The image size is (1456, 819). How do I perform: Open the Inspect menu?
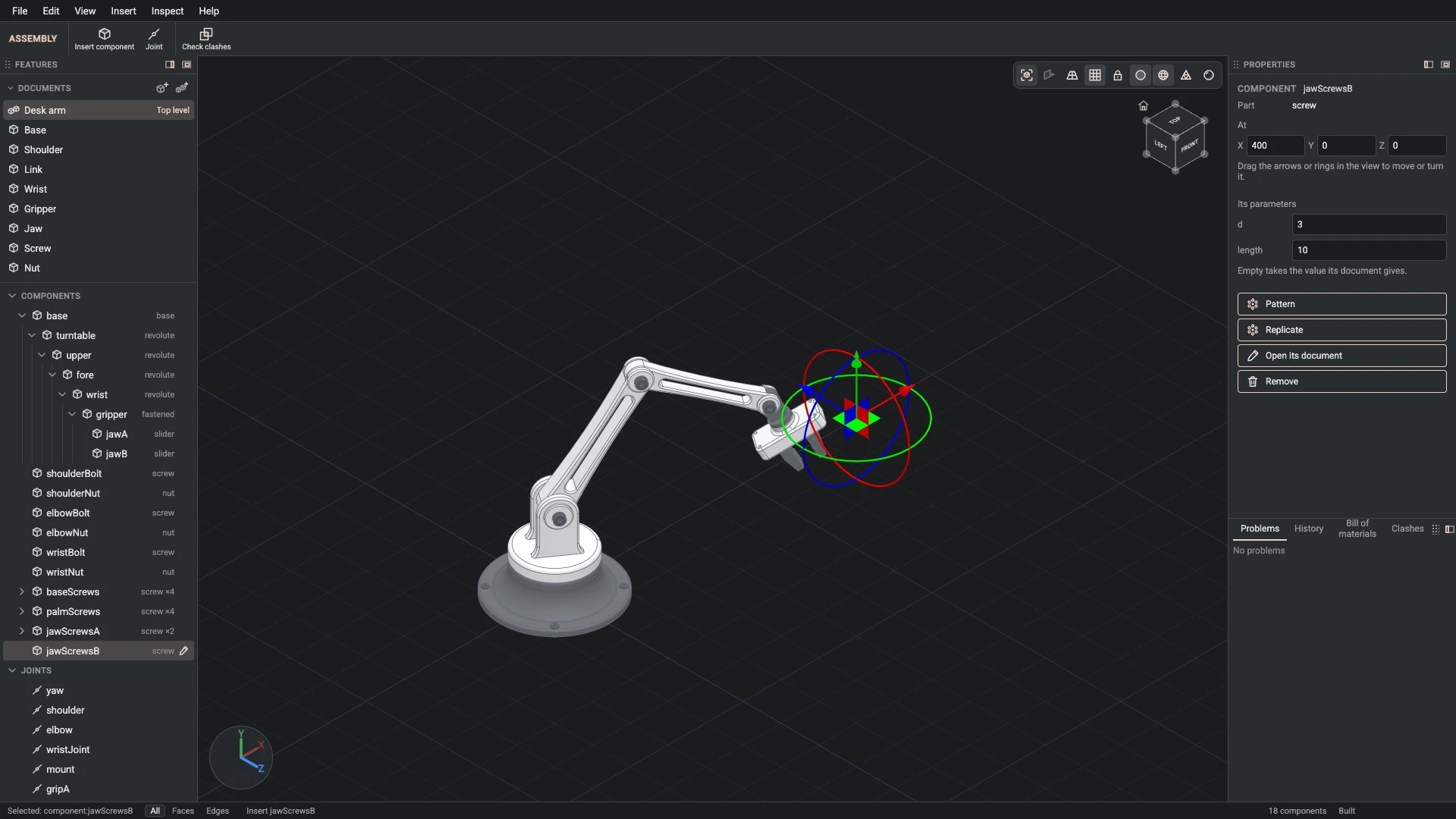[167, 11]
